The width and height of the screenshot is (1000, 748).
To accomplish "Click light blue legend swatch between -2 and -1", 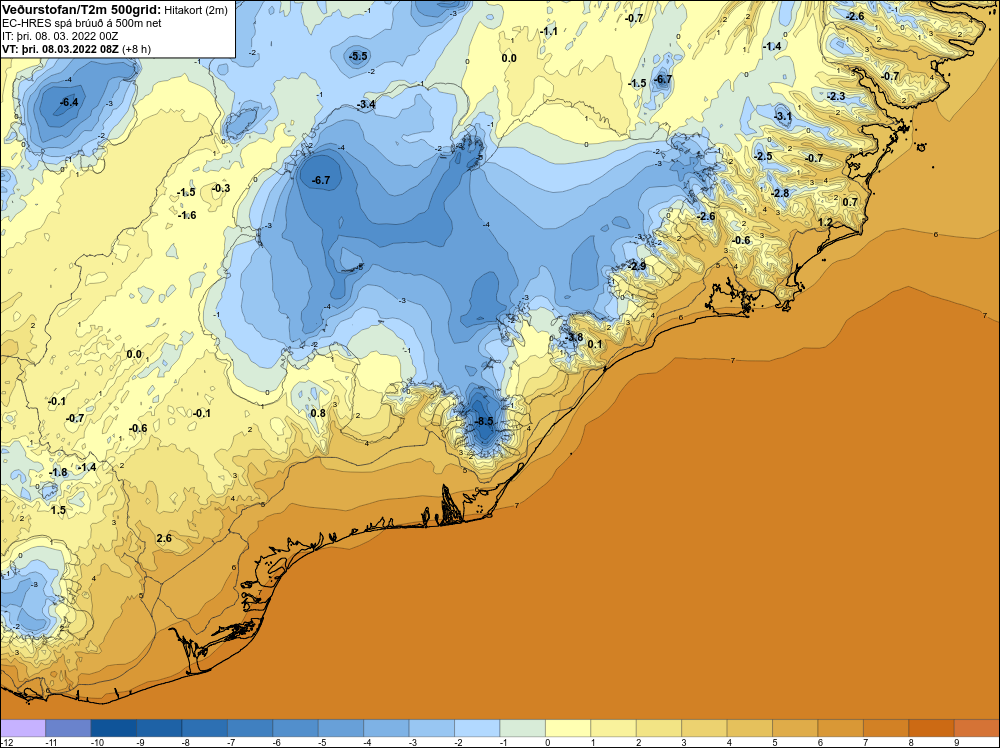I will [x=477, y=728].
